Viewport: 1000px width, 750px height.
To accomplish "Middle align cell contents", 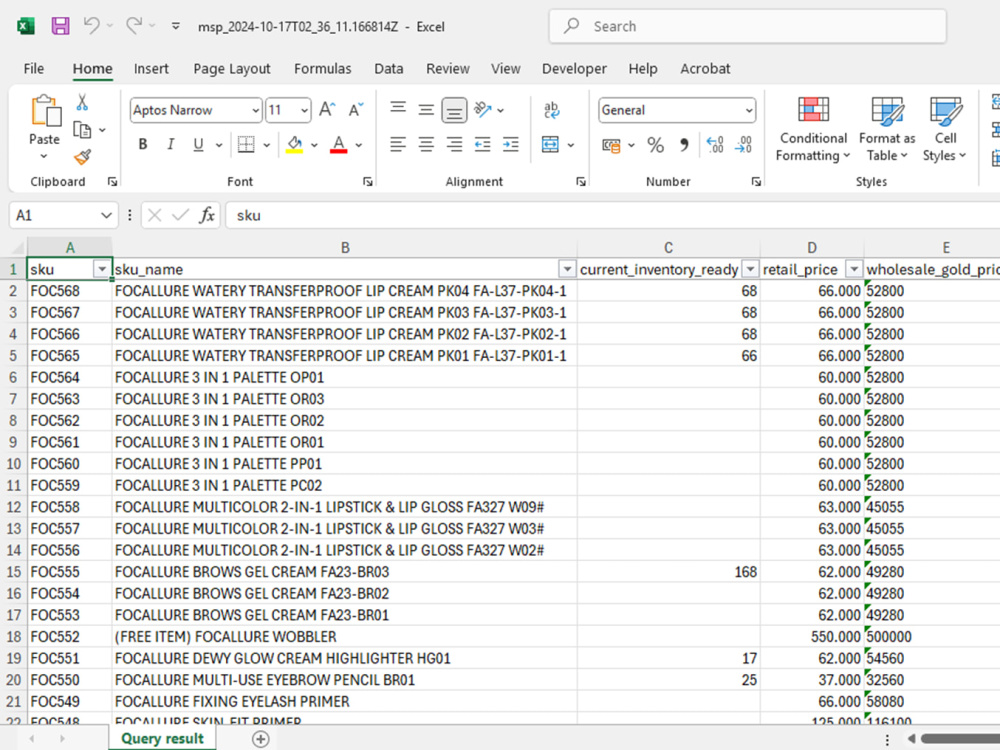I will [426, 110].
